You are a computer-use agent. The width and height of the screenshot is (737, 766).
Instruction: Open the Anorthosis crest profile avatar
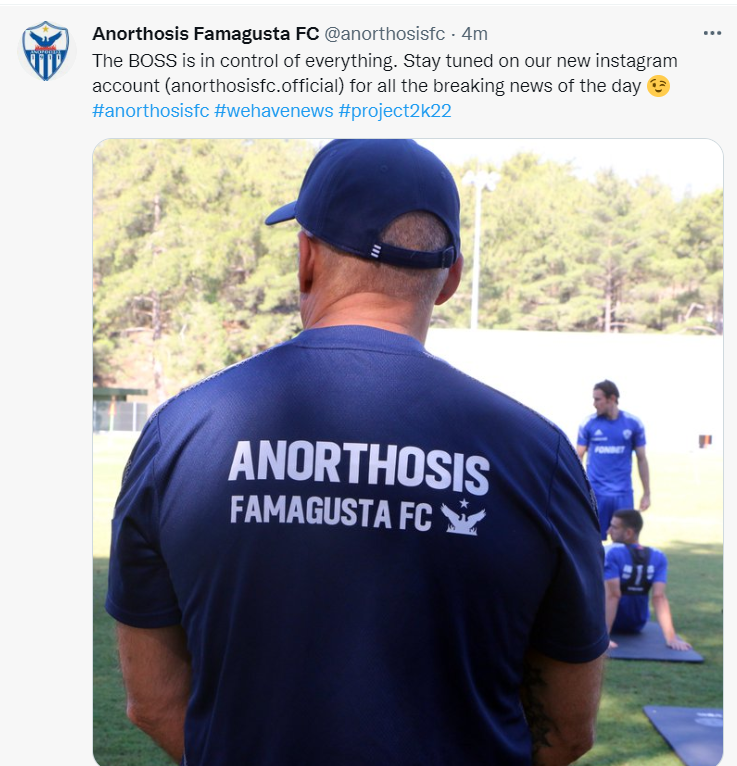[x=46, y=51]
